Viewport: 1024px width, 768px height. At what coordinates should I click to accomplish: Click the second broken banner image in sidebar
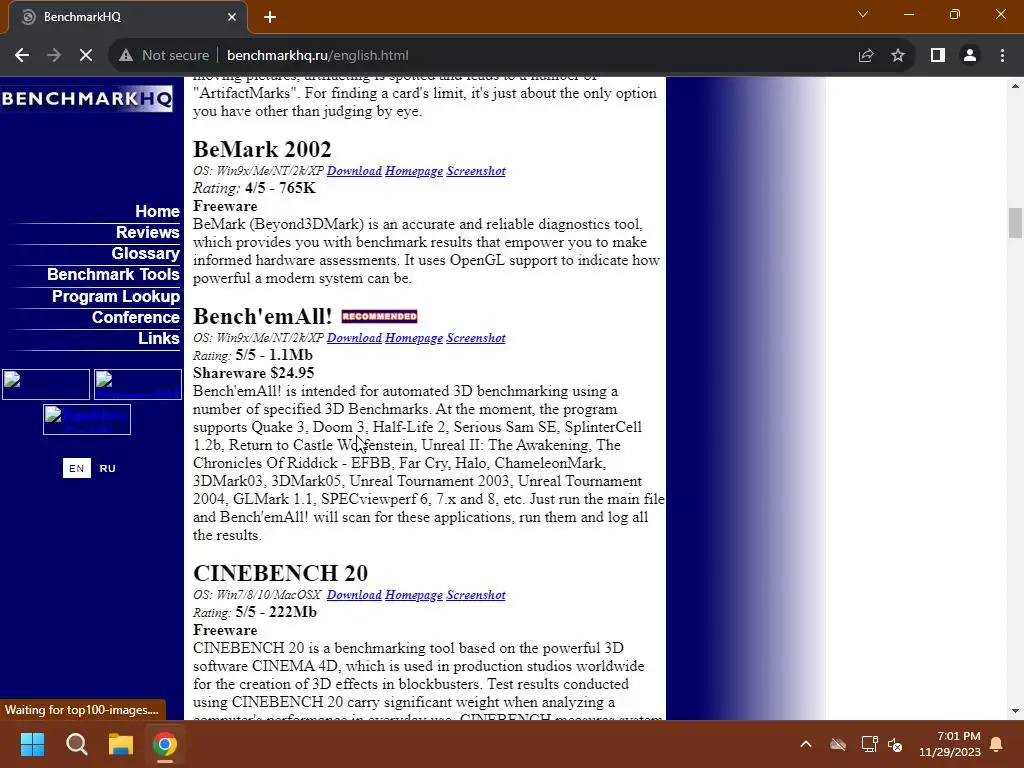click(x=138, y=384)
